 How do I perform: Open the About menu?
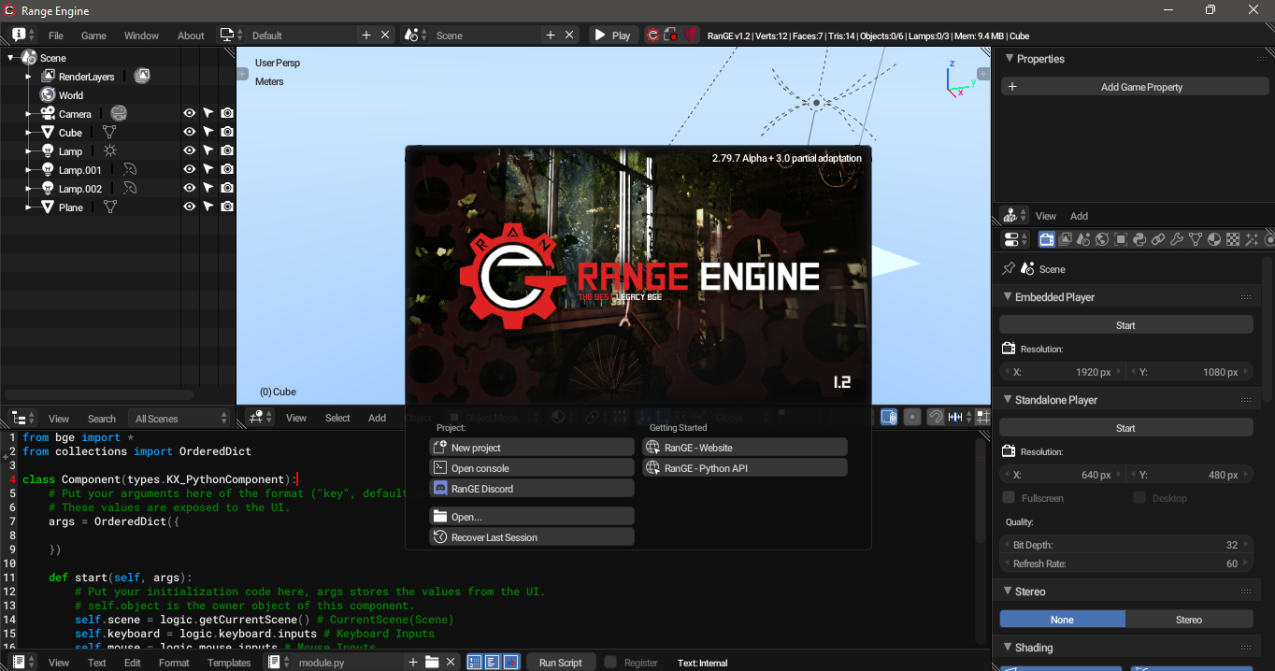click(x=191, y=36)
